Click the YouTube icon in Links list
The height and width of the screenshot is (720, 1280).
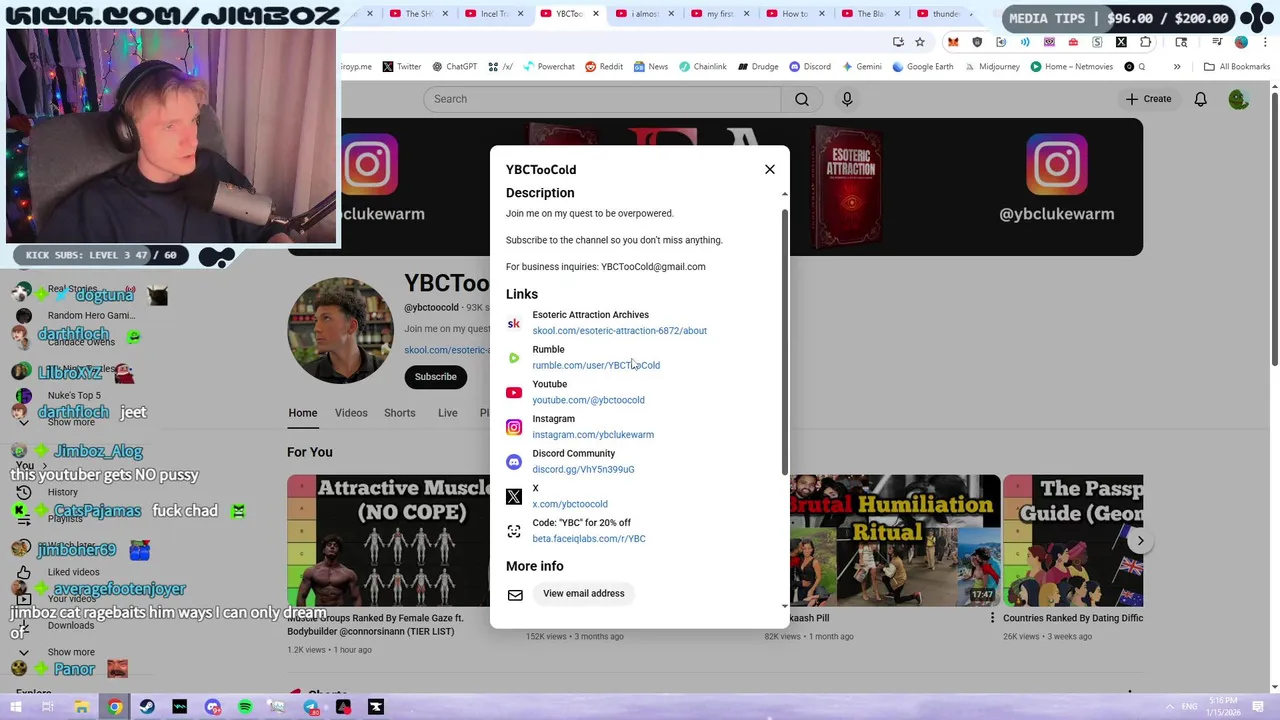[514, 392]
